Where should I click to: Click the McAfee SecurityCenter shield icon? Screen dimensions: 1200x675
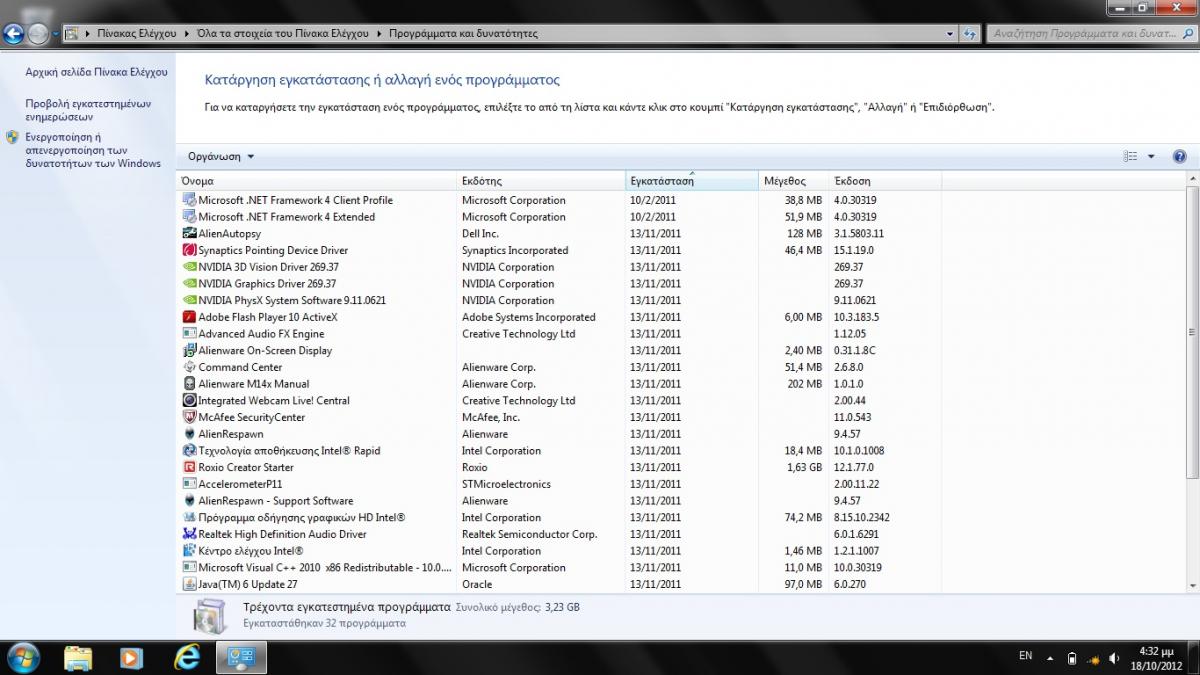coord(190,417)
